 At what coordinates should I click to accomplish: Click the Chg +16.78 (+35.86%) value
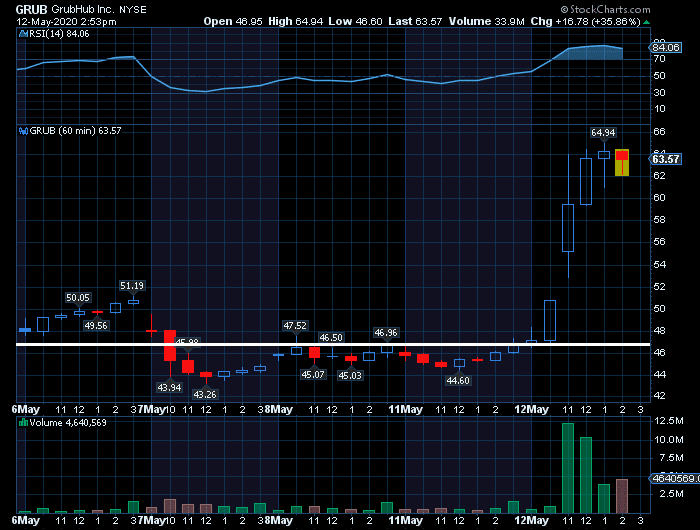coord(585,21)
